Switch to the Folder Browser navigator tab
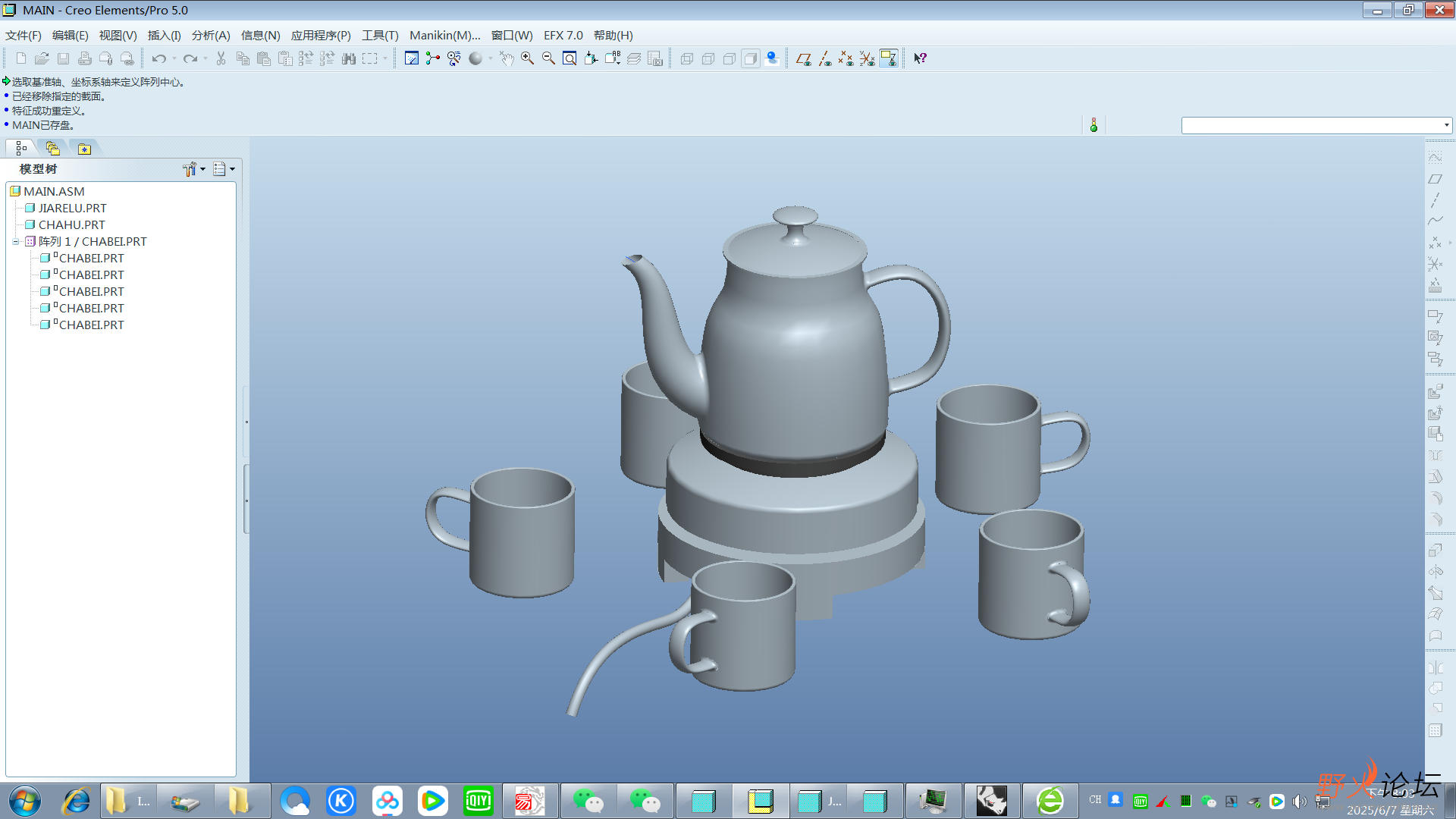This screenshot has width=1456, height=819. point(52,148)
